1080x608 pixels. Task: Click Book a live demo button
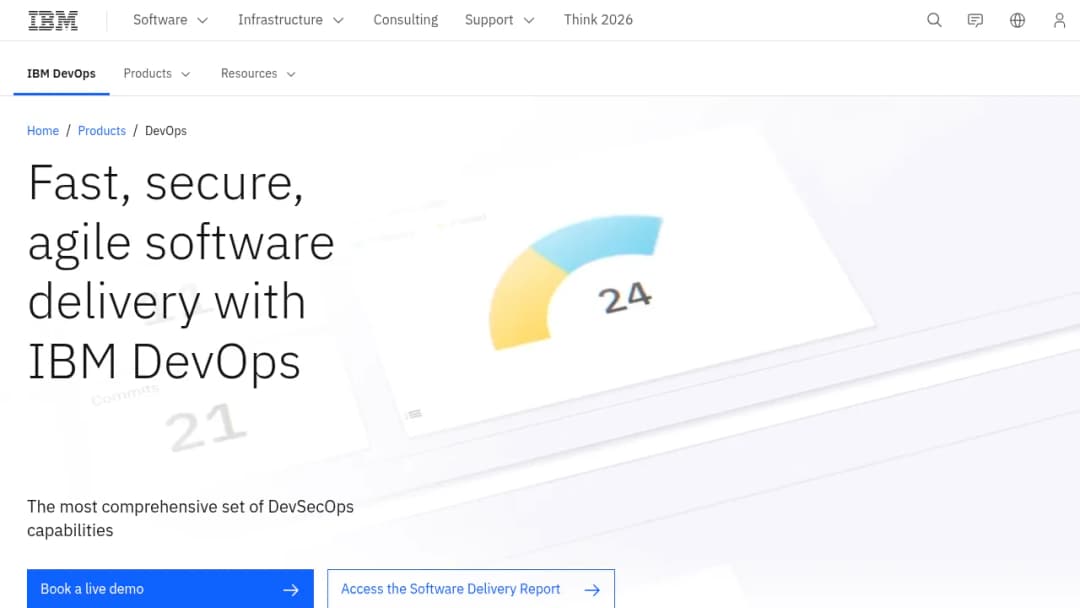170,589
